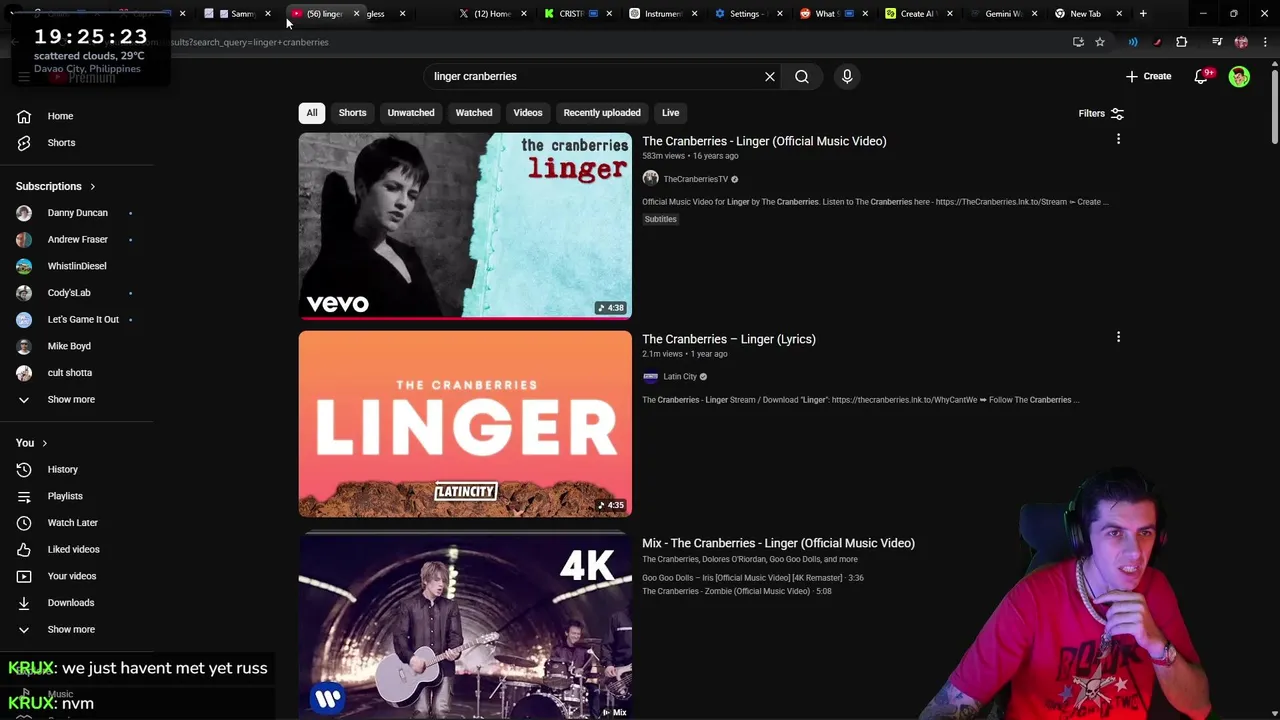
Task: Open TheCranberriesTV channel link
Action: 695,179
